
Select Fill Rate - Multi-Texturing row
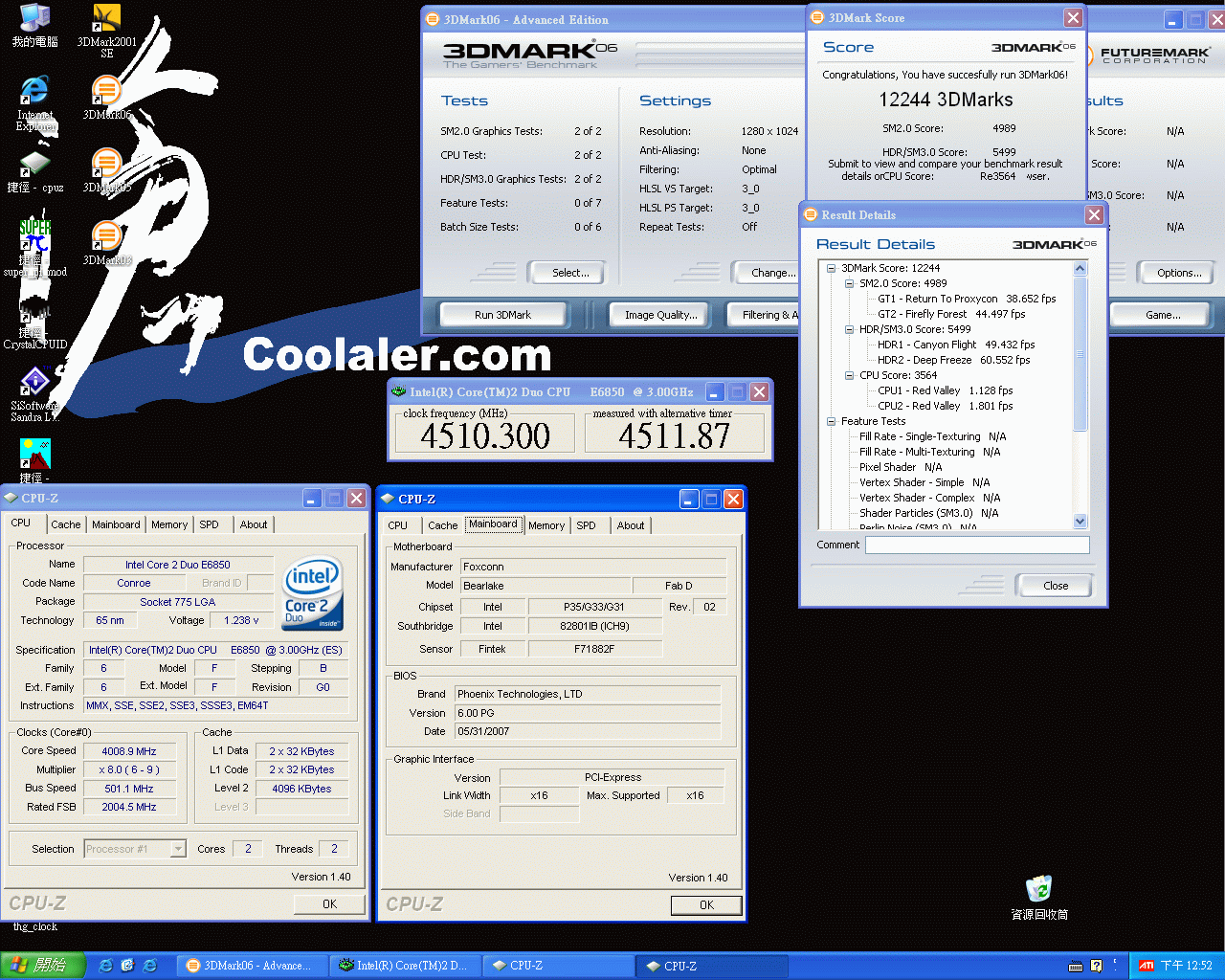929,452
